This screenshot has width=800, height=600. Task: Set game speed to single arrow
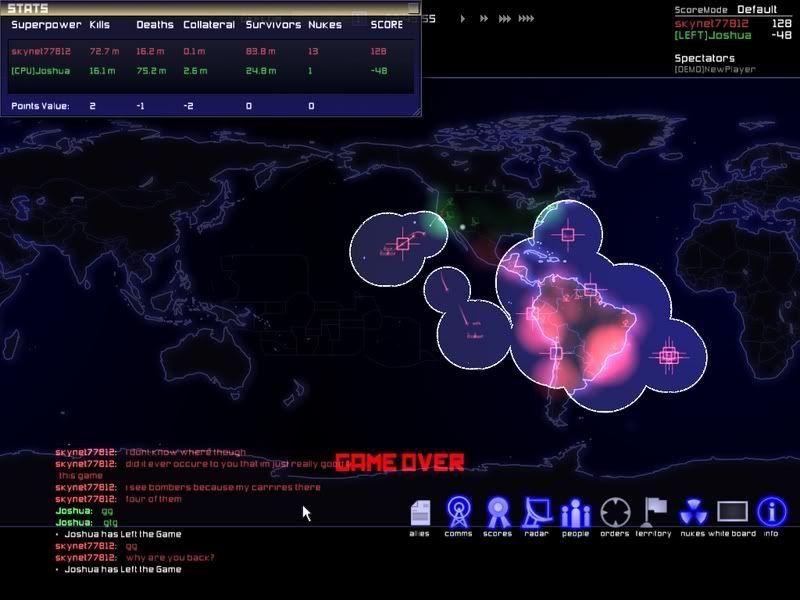point(462,18)
